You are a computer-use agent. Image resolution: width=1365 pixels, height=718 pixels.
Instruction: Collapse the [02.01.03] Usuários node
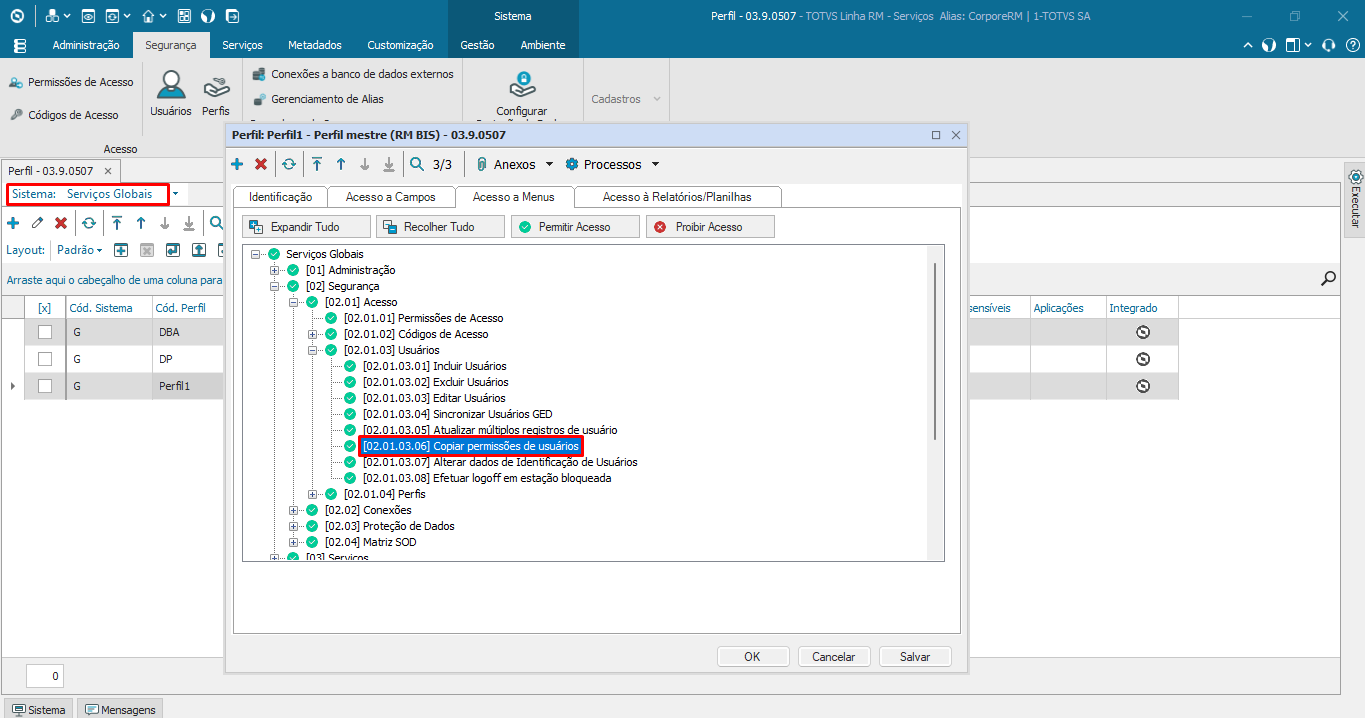313,350
